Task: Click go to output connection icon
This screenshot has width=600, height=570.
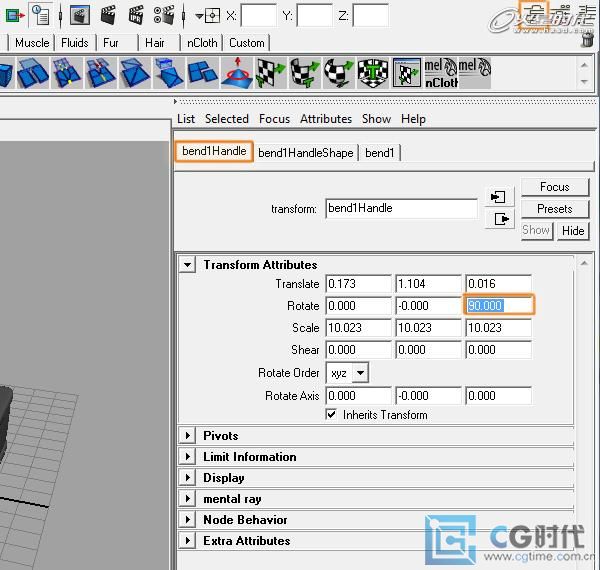Action: point(501,219)
